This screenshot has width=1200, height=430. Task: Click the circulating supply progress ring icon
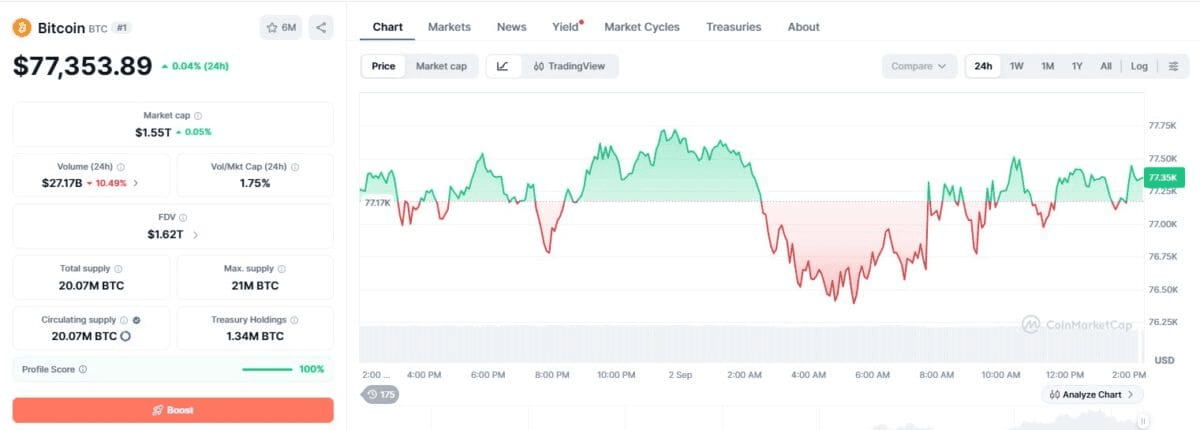(126, 336)
